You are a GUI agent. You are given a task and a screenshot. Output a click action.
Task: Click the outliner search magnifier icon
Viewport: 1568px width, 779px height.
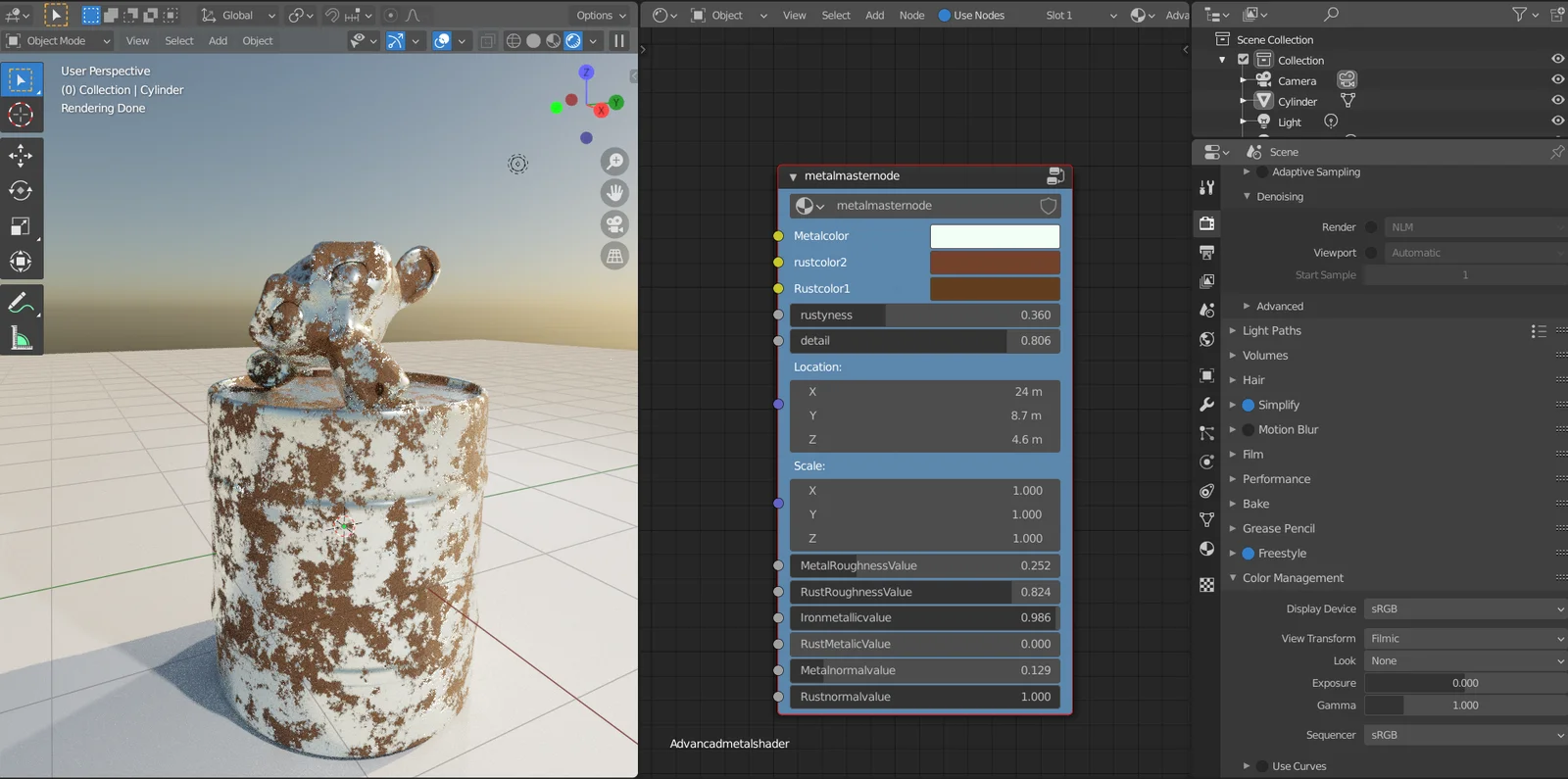tap(1331, 15)
